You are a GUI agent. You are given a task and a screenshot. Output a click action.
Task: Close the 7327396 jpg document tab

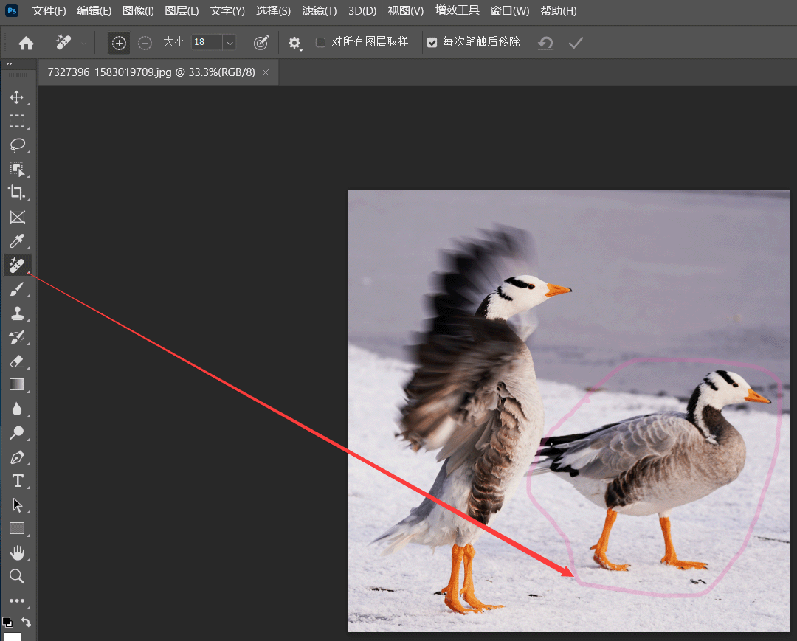(265, 72)
